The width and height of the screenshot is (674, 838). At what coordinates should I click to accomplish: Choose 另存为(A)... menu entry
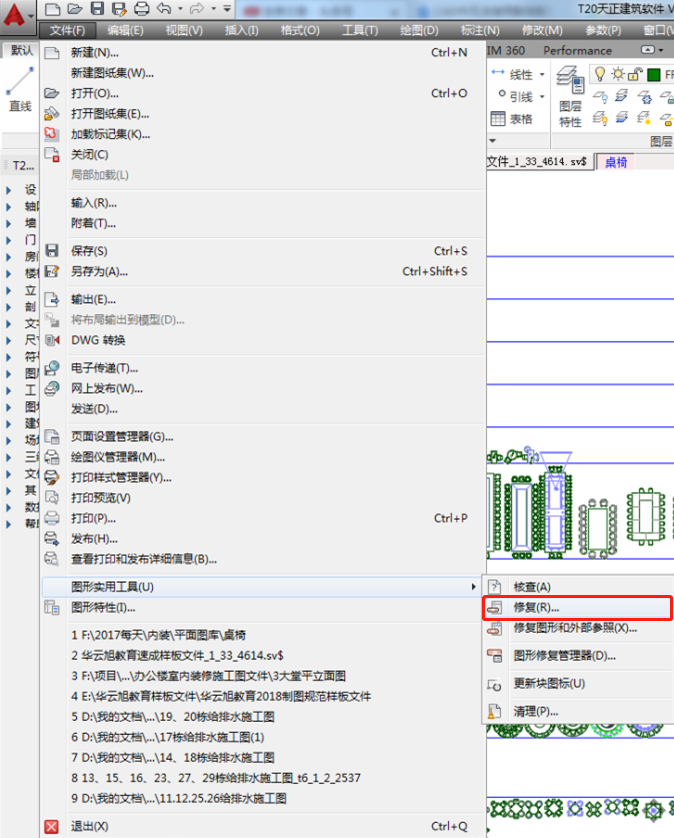pyautogui.click(x=263, y=271)
